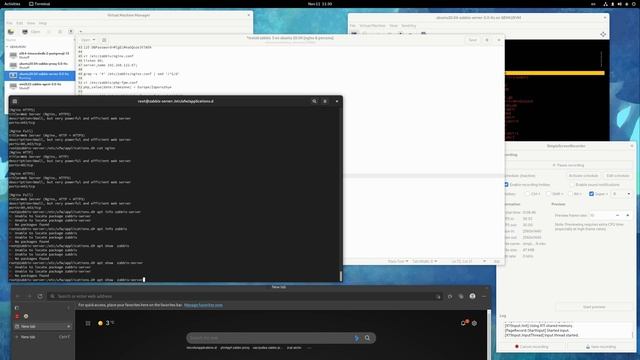
Task: Click the terminal search icon
Action: point(314,101)
